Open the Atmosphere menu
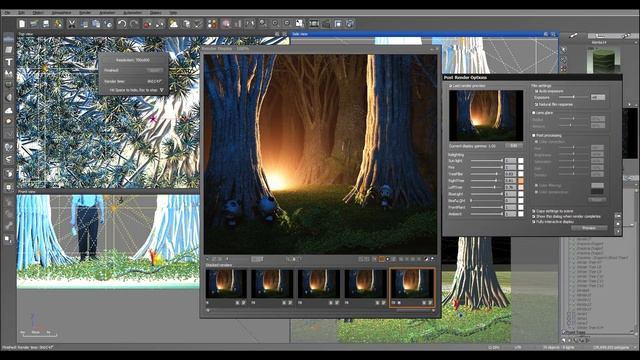Image resolution: width=640 pixels, height=360 pixels. point(61,13)
